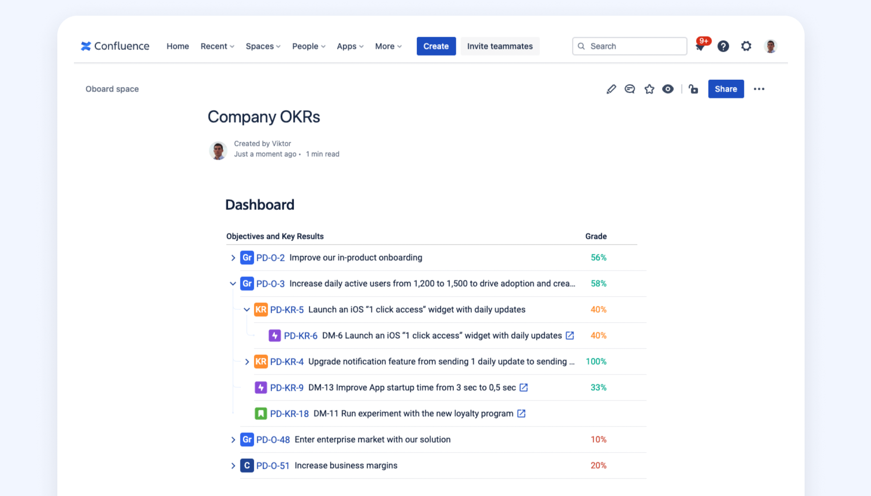Image resolution: width=871 pixels, height=496 pixels.
Task: Click 'Increase business margins' text
Action: pyautogui.click(x=346, y=465)
